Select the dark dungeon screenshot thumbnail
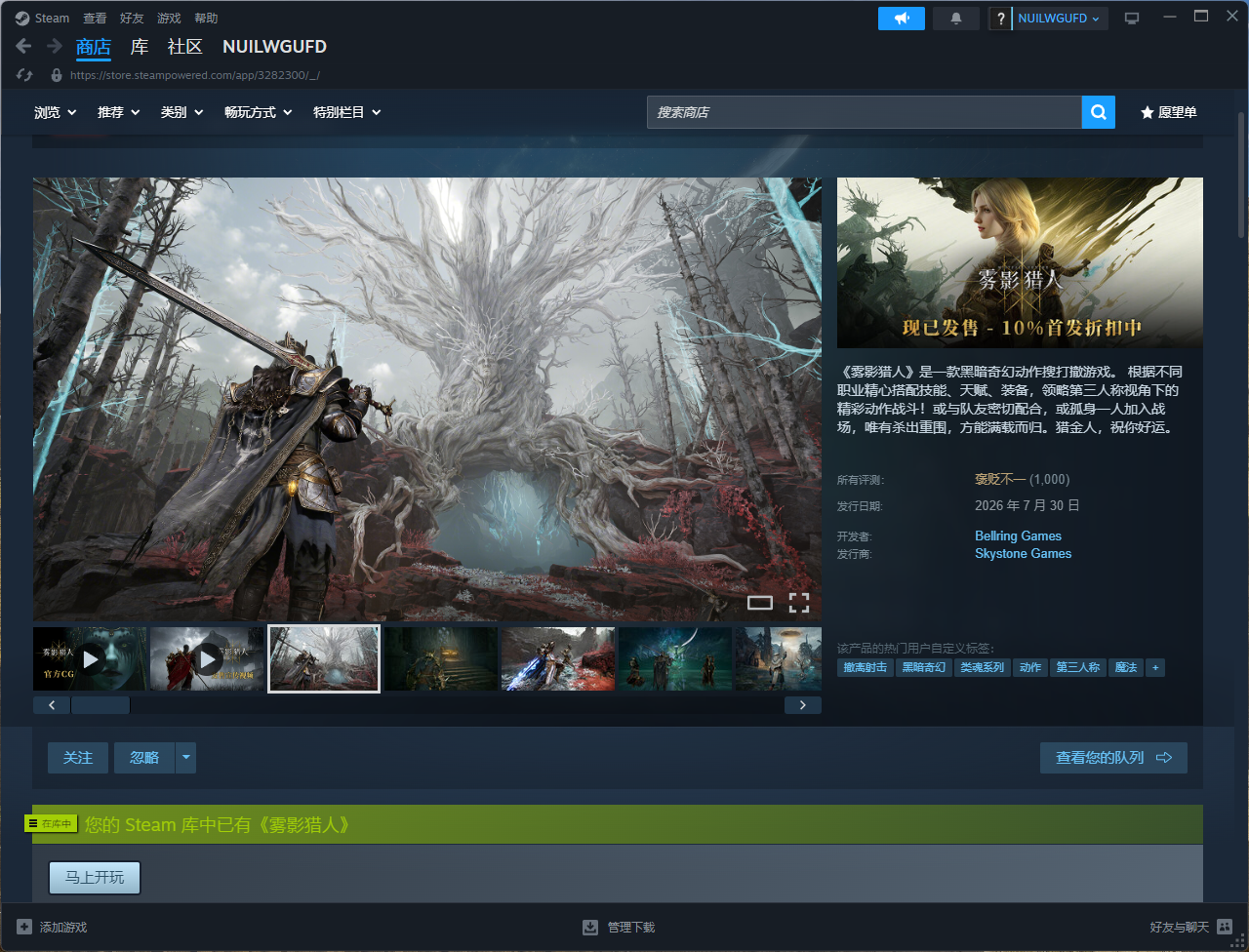1249x952 pixels. [441, 659]
